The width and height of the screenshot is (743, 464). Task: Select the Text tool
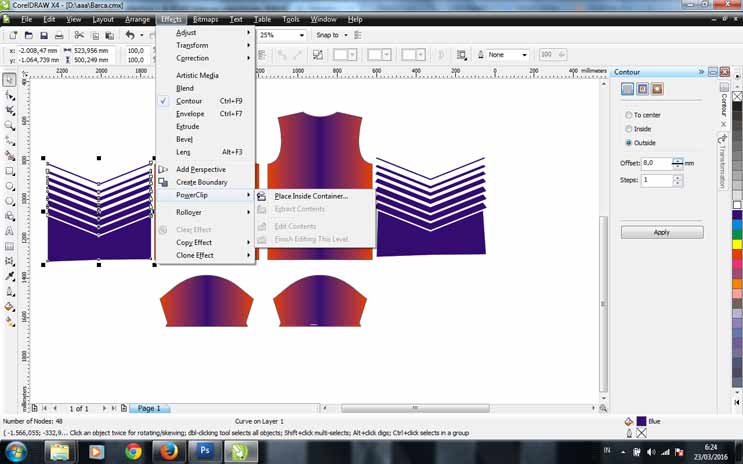[9, 231]
